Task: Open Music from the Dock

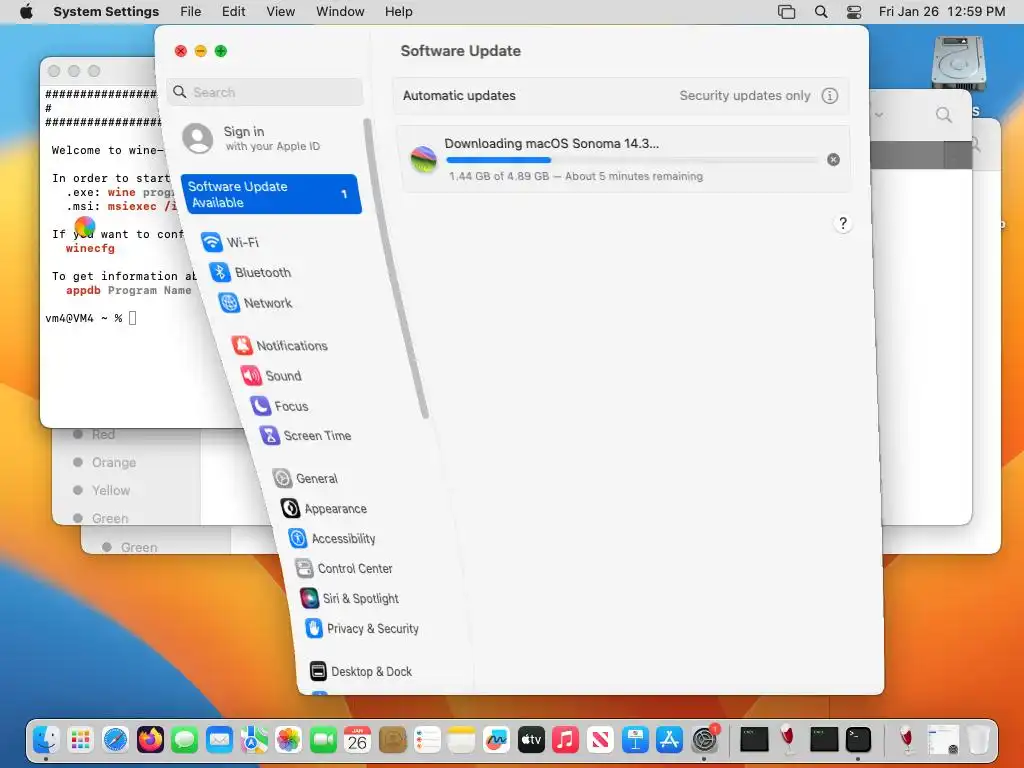Action: click(x=566, y=740)
